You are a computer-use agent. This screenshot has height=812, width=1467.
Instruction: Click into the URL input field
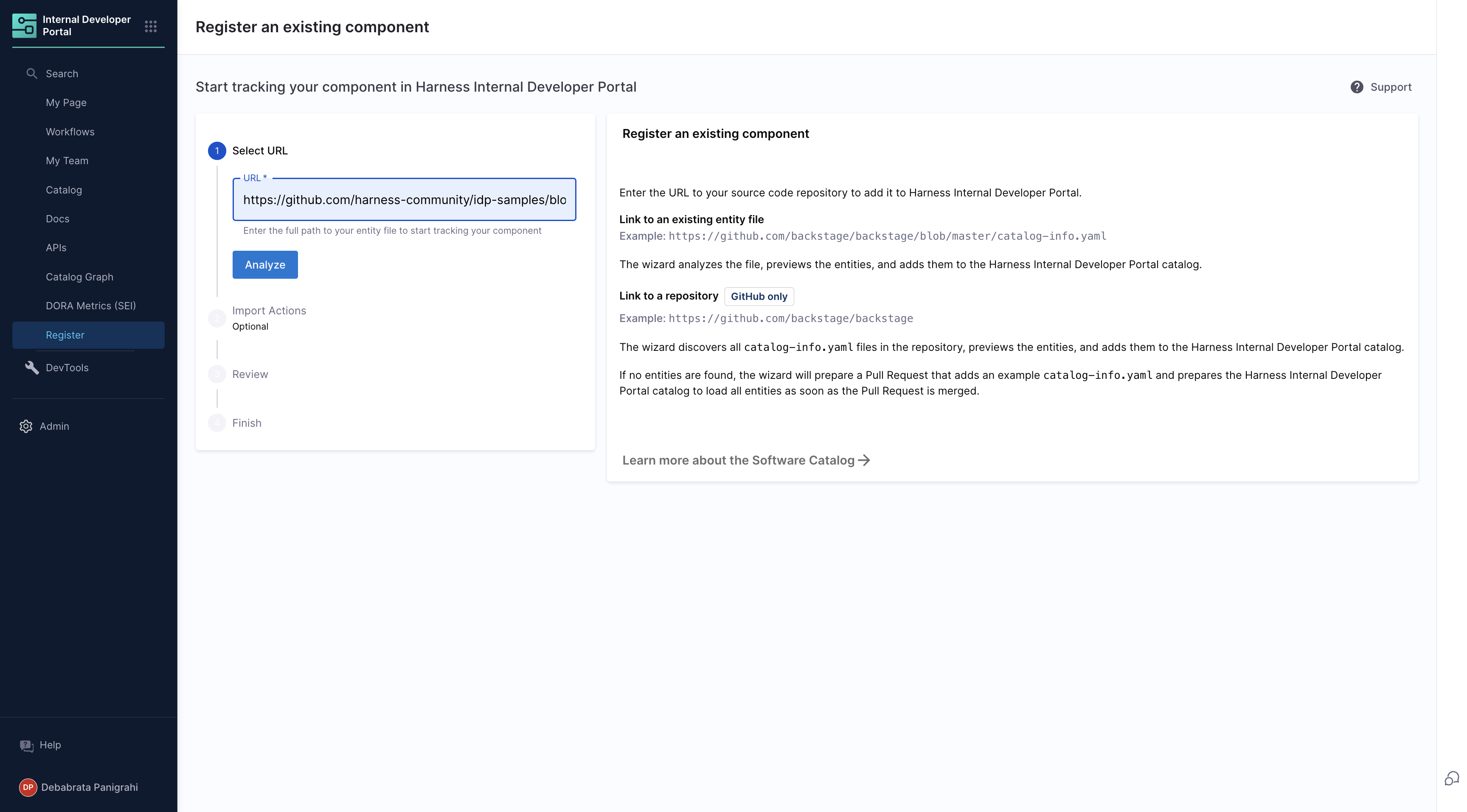404,200
